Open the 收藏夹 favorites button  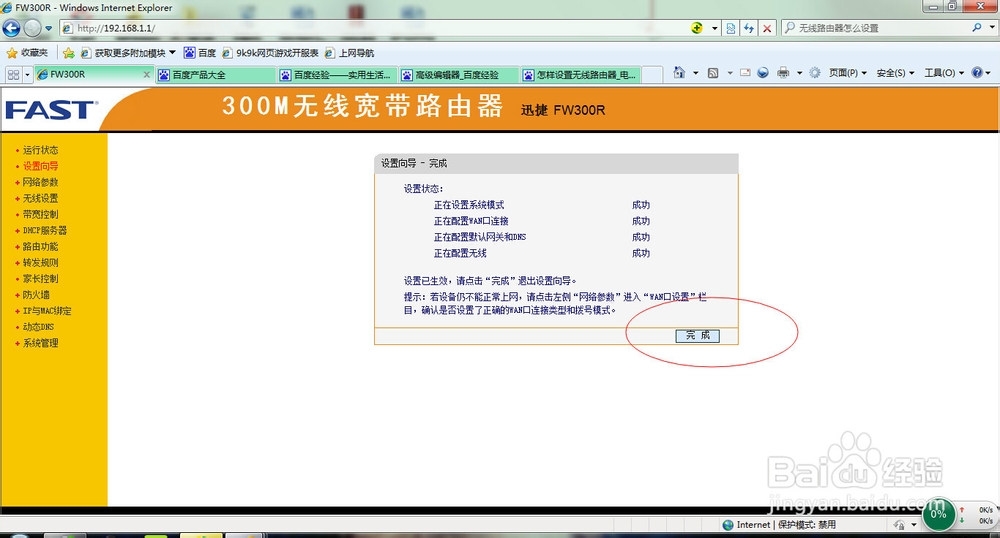[27, 53]
